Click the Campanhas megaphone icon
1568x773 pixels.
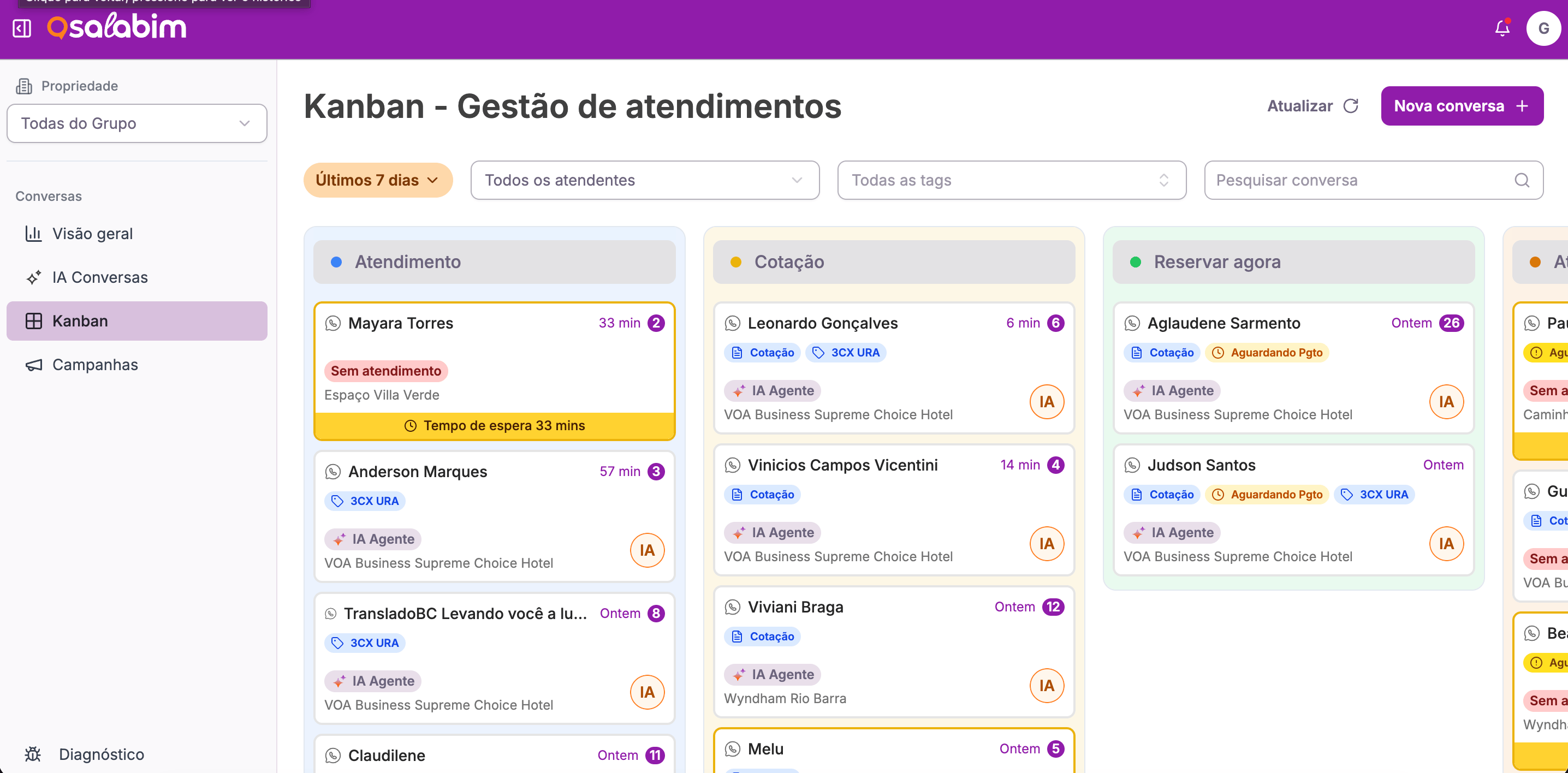(33, 365)
